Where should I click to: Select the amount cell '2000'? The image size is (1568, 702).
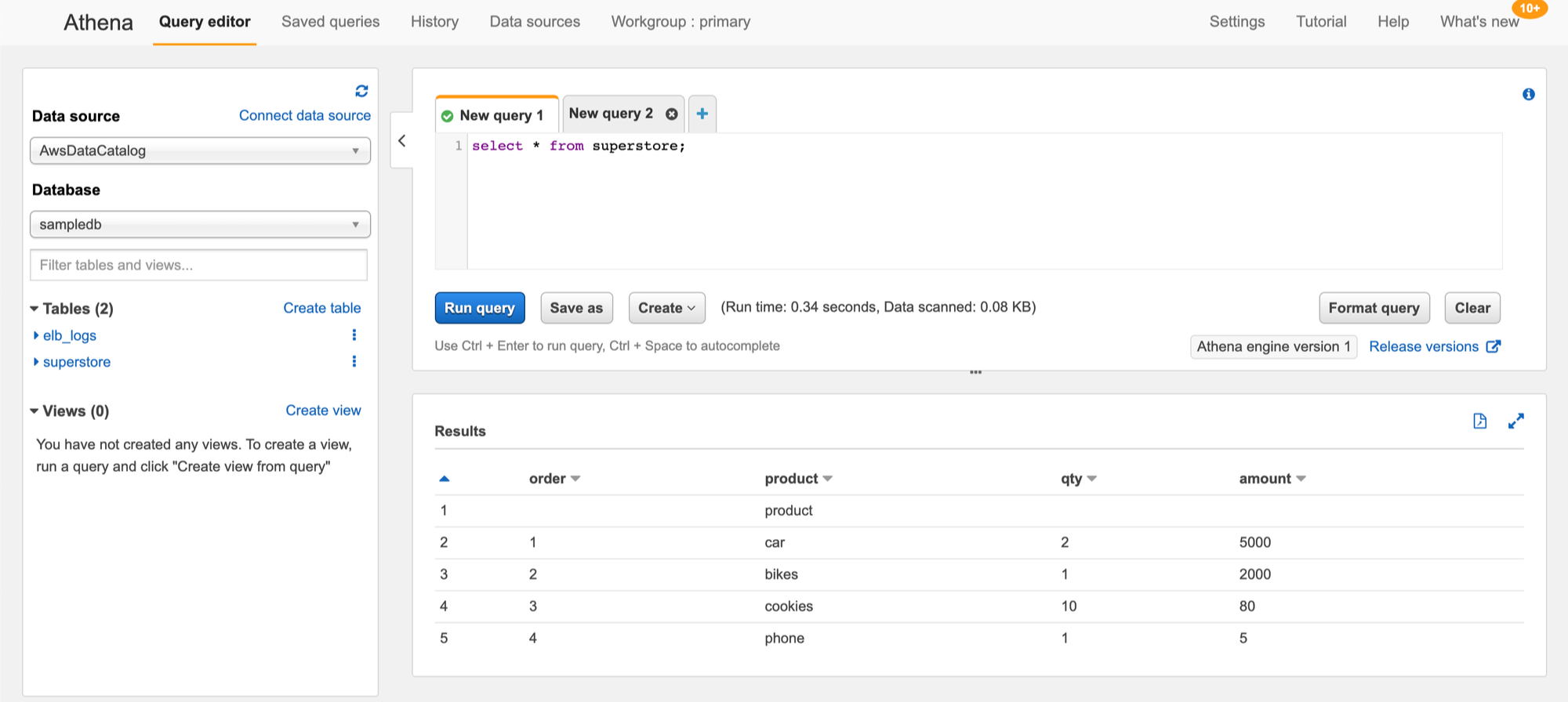point(1254,574)
